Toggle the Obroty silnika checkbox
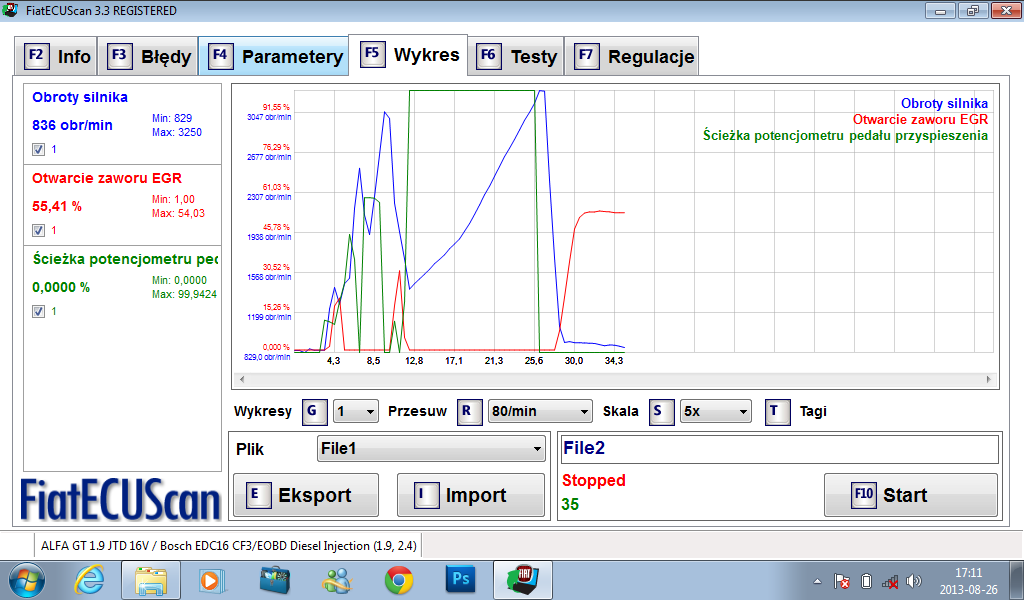This screenshot has width=1024, height=600. [x=39, y=149]
